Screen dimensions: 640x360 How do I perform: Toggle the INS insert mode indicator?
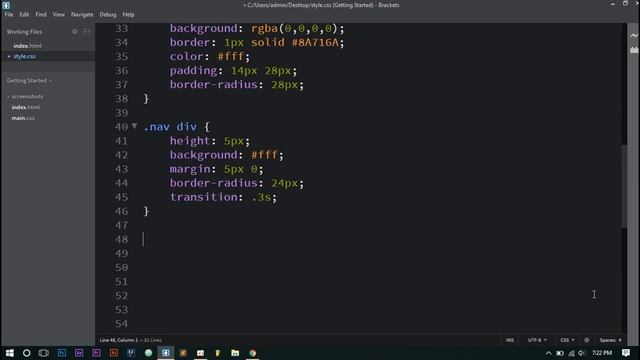510,340
